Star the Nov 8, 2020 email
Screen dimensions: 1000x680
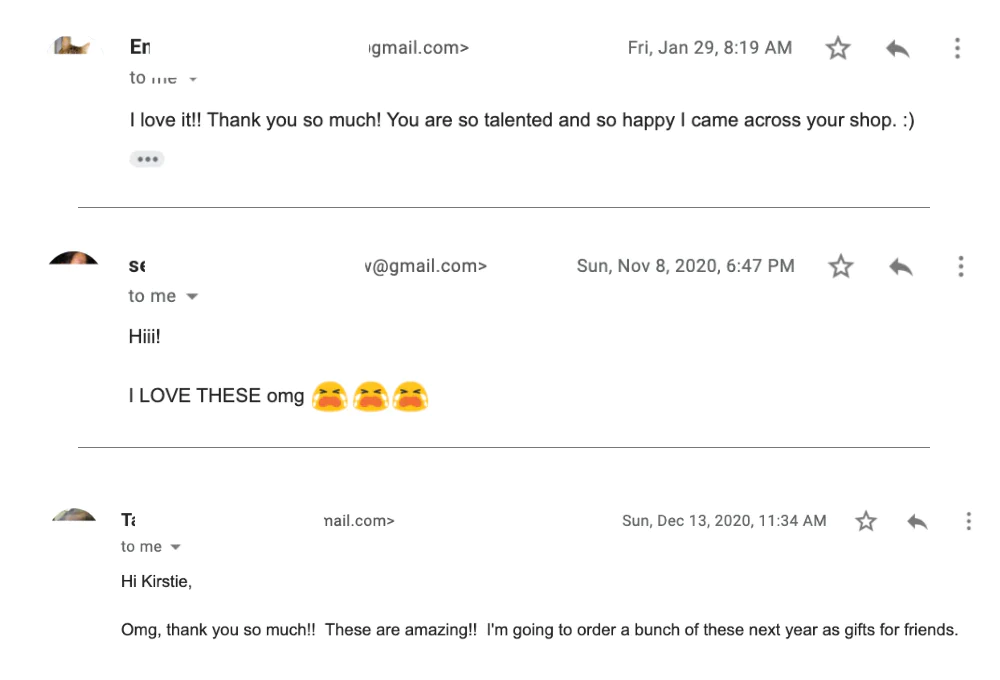(841, 266)
